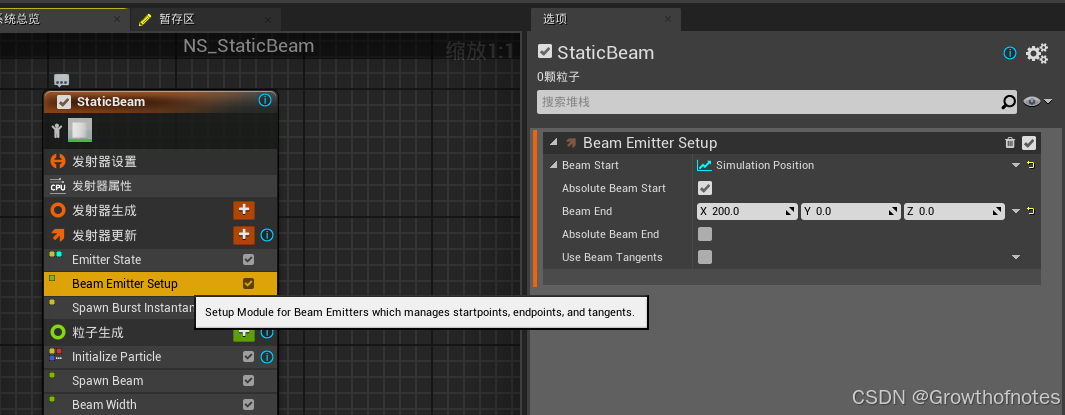
Task: Open the Beam End dropdown arrow
Action: pyautogui.click(x=1016, y=211)
